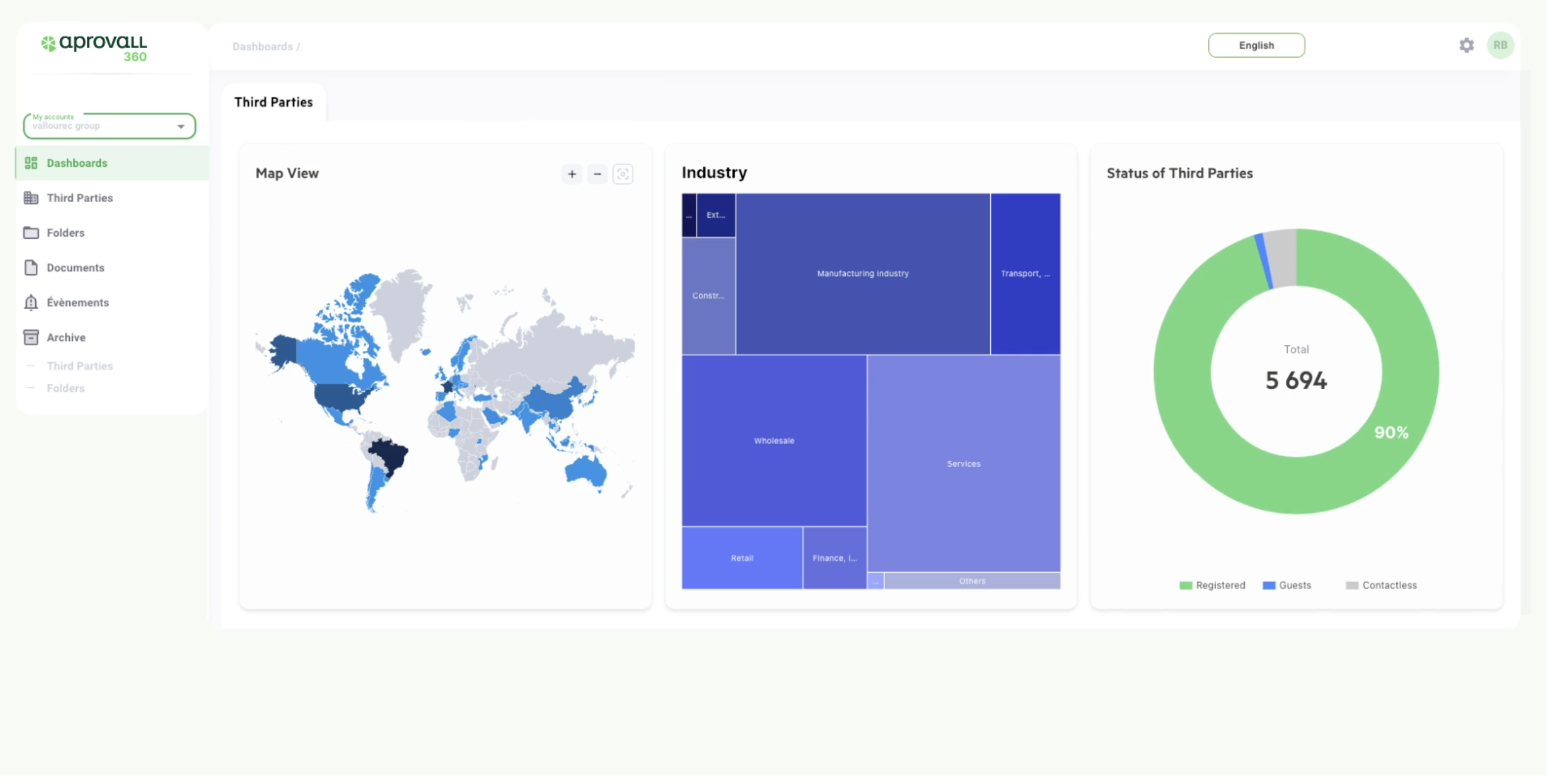Click the Évènements bell icon
Viewport: 1547px width, 784px height.
[31, 302]
